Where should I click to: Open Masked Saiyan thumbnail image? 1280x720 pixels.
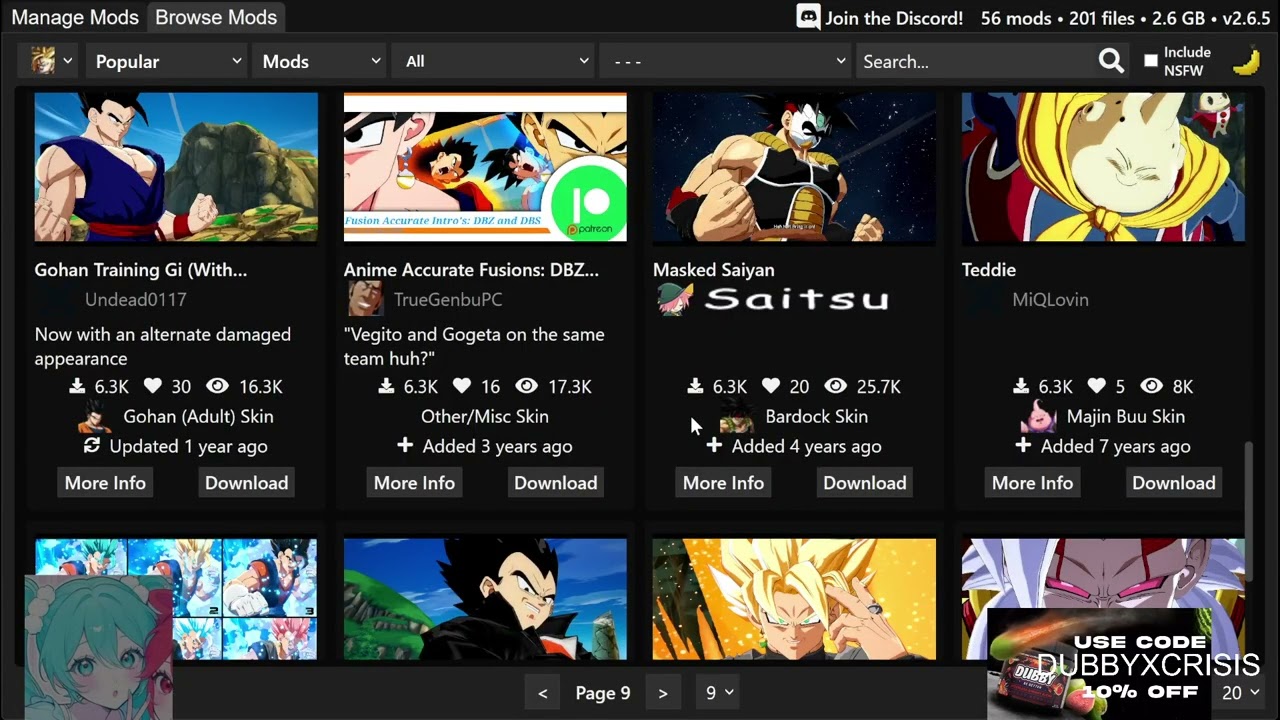point(794,167)
